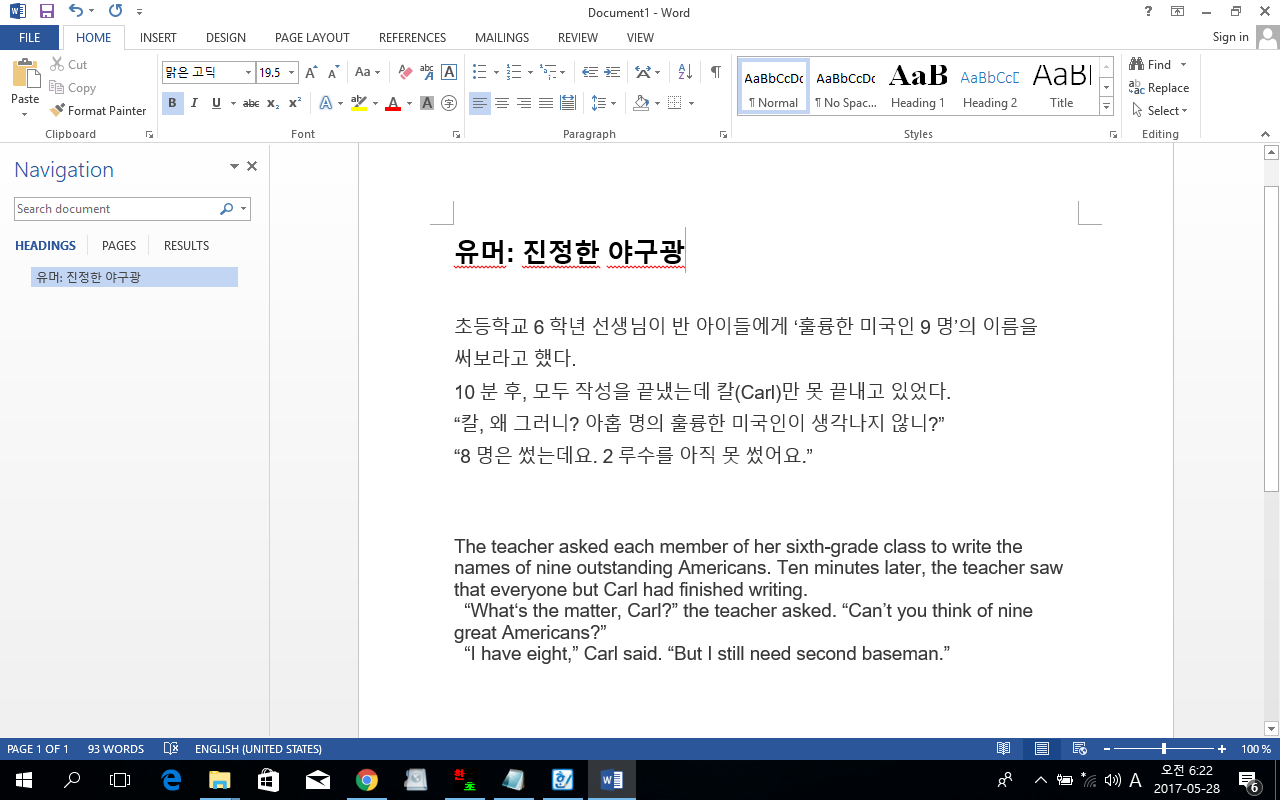Open the font color picker arrow
This screenshot has width=1280, height=800.
coord(409,103)
